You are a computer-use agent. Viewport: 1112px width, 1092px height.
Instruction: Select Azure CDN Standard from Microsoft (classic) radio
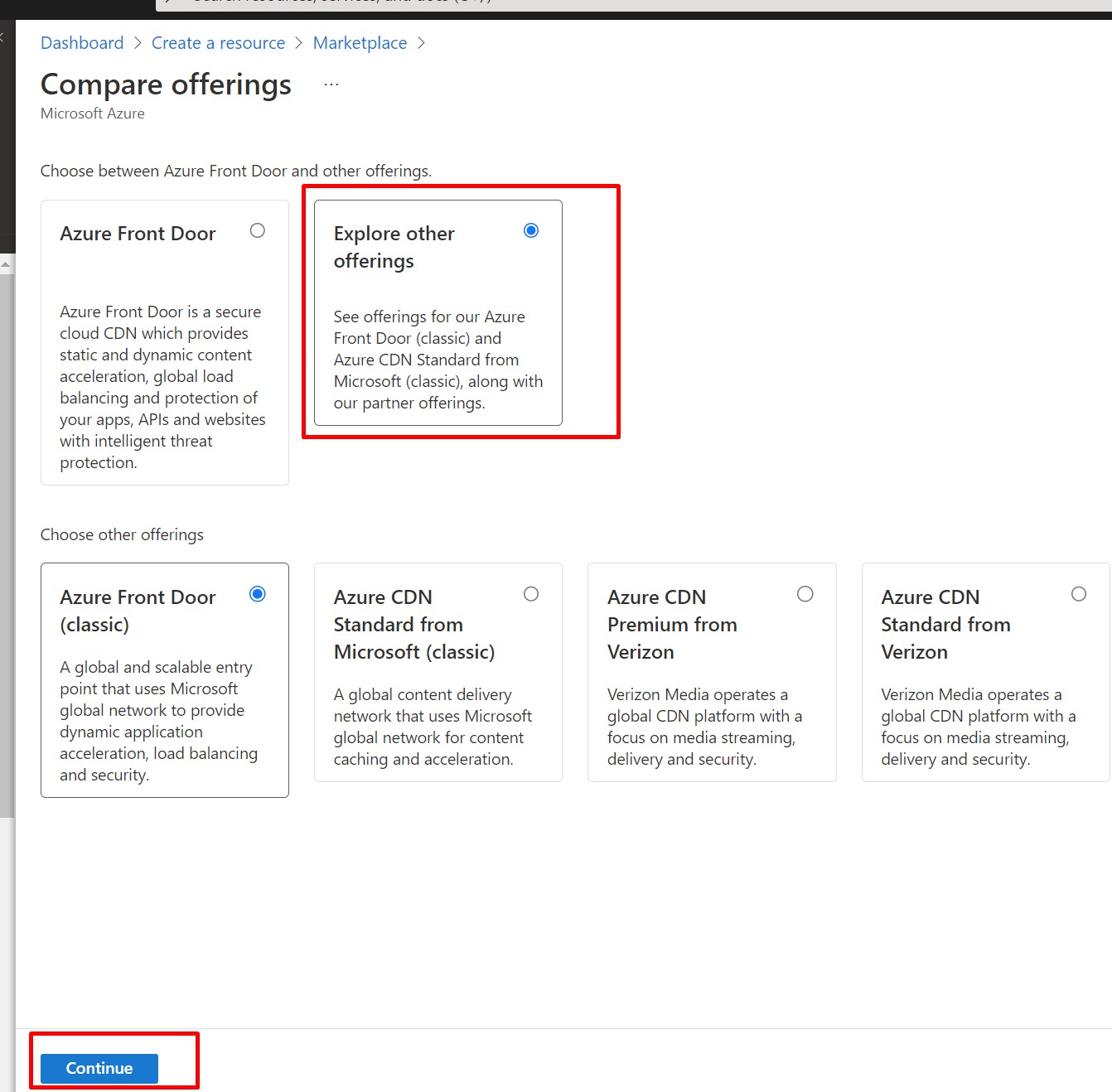[x=531, y=594]
